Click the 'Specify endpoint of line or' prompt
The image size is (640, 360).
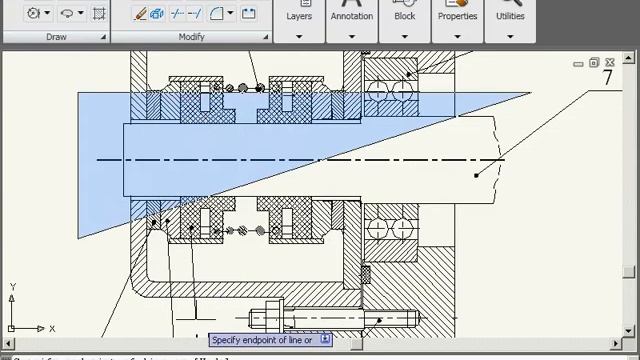[262, 340]
